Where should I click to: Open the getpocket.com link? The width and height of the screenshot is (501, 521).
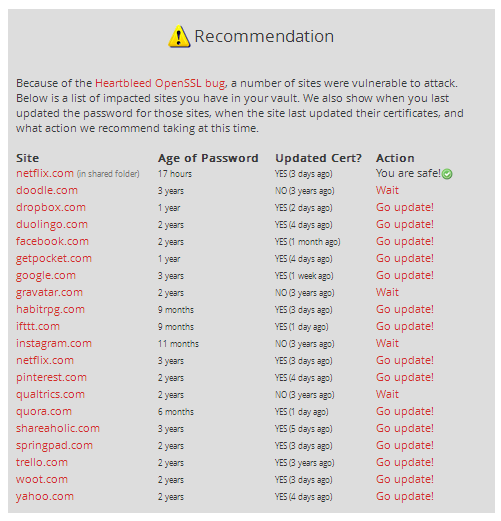click(x=54, y=258)
